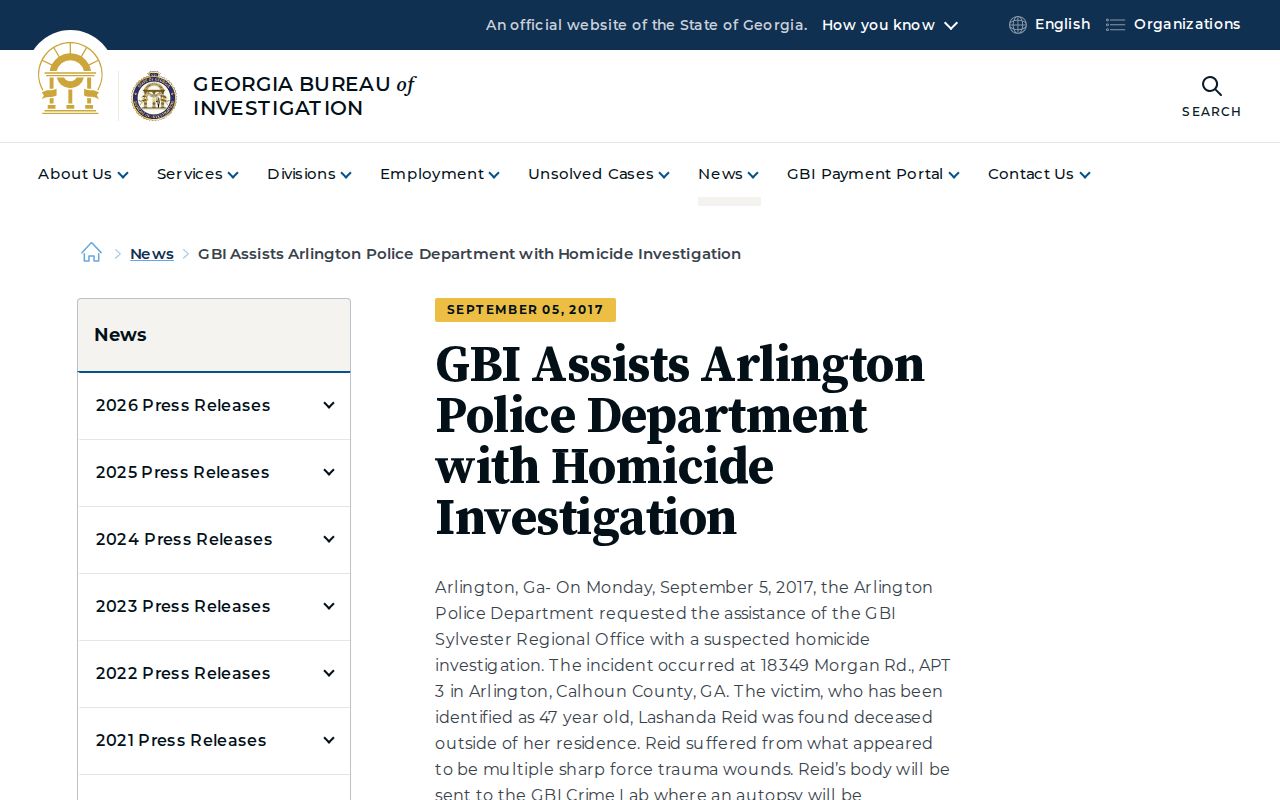
Task: Open 2024 Press Releases link text
Action: [x=184, y=540]
